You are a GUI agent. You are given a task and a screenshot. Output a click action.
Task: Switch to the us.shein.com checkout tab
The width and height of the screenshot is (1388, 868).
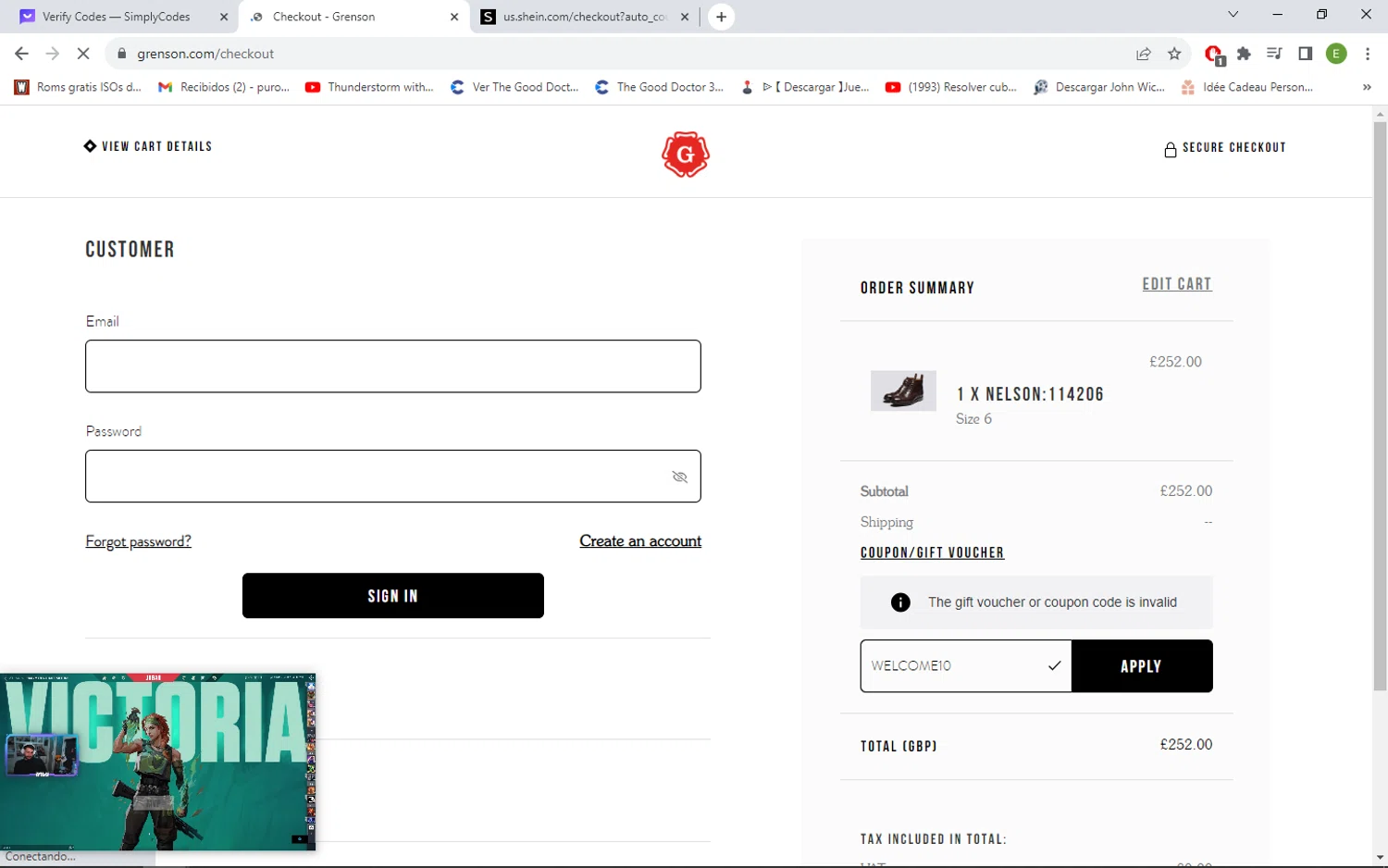coord(585,17)
